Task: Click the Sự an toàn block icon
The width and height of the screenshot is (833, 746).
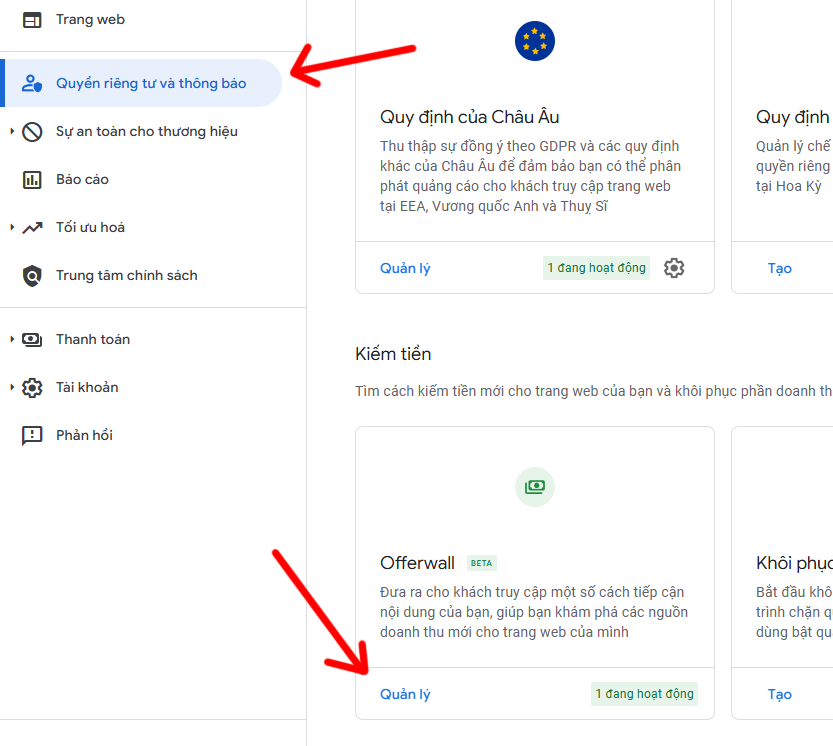Action: (x=32, y=132)
